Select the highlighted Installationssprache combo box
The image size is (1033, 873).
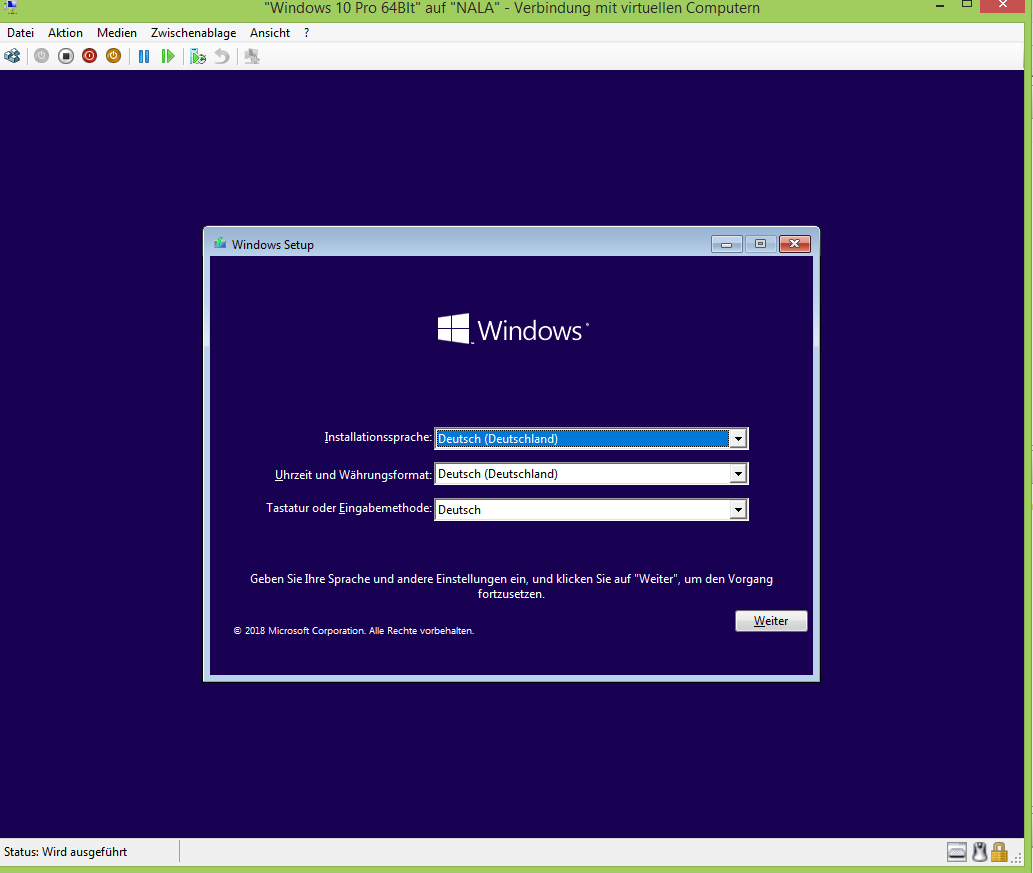[591, 439]
